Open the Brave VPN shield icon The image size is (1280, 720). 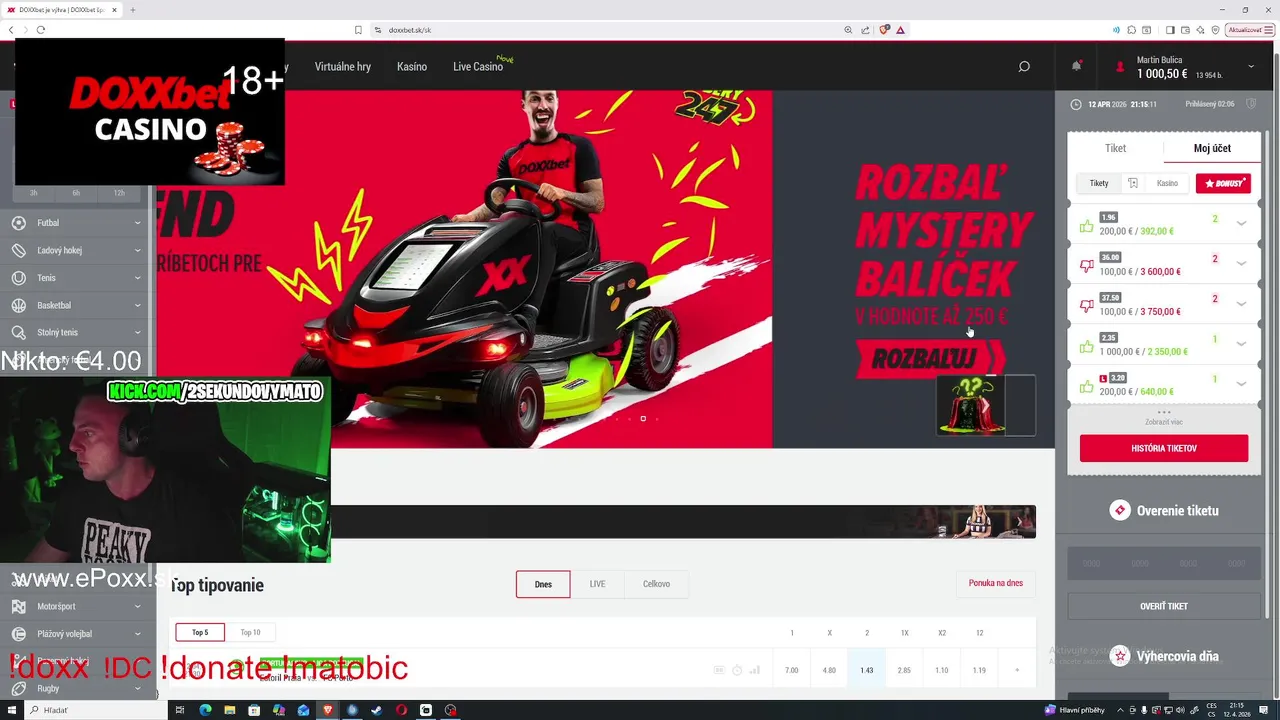[1215, 30]
